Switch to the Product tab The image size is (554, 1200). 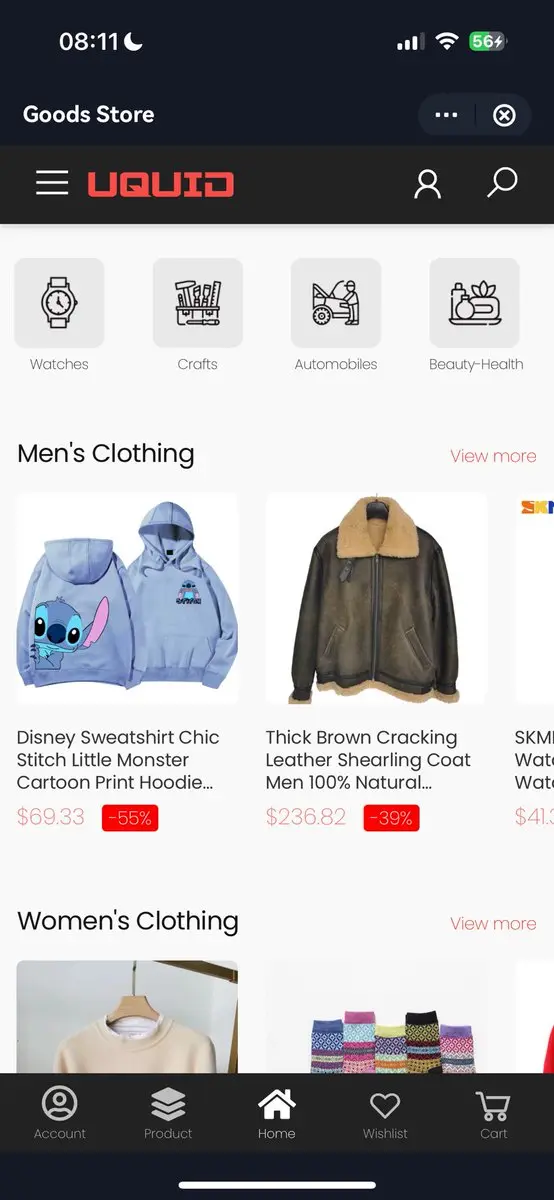click(x=168, y=1113)
